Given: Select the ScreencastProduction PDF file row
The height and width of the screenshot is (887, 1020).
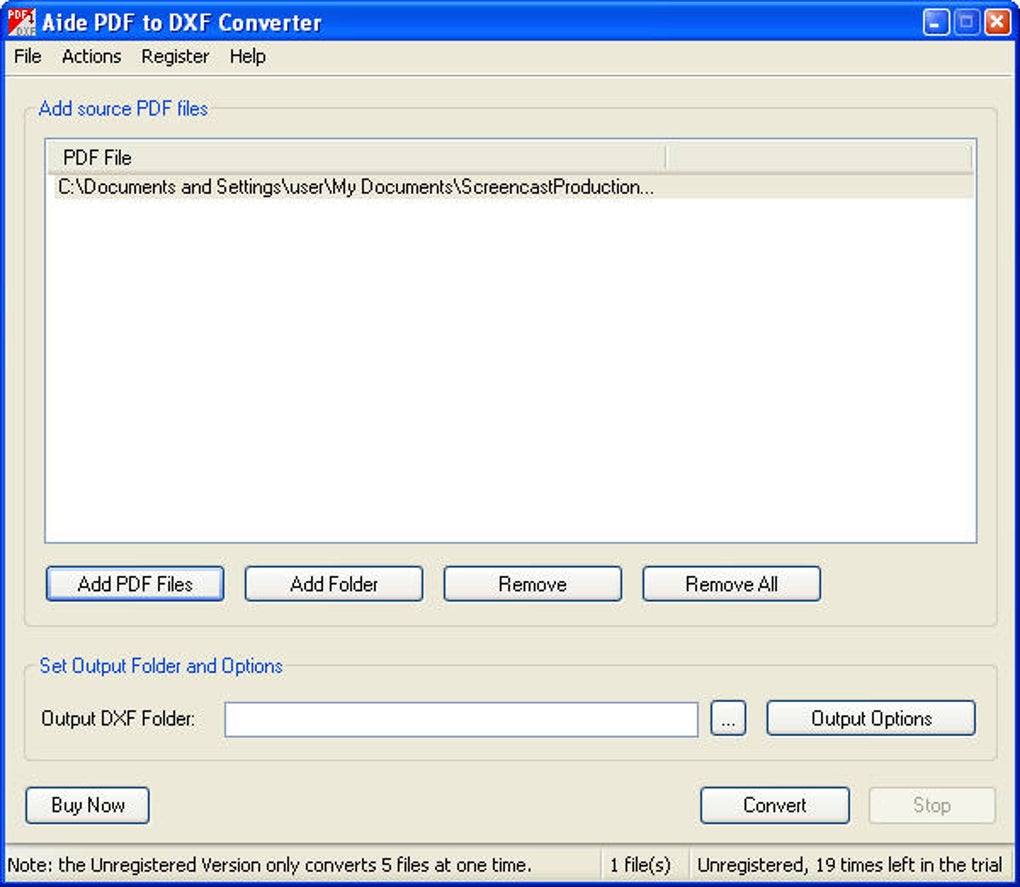Looking at the screenshot, I should point(511,187).
